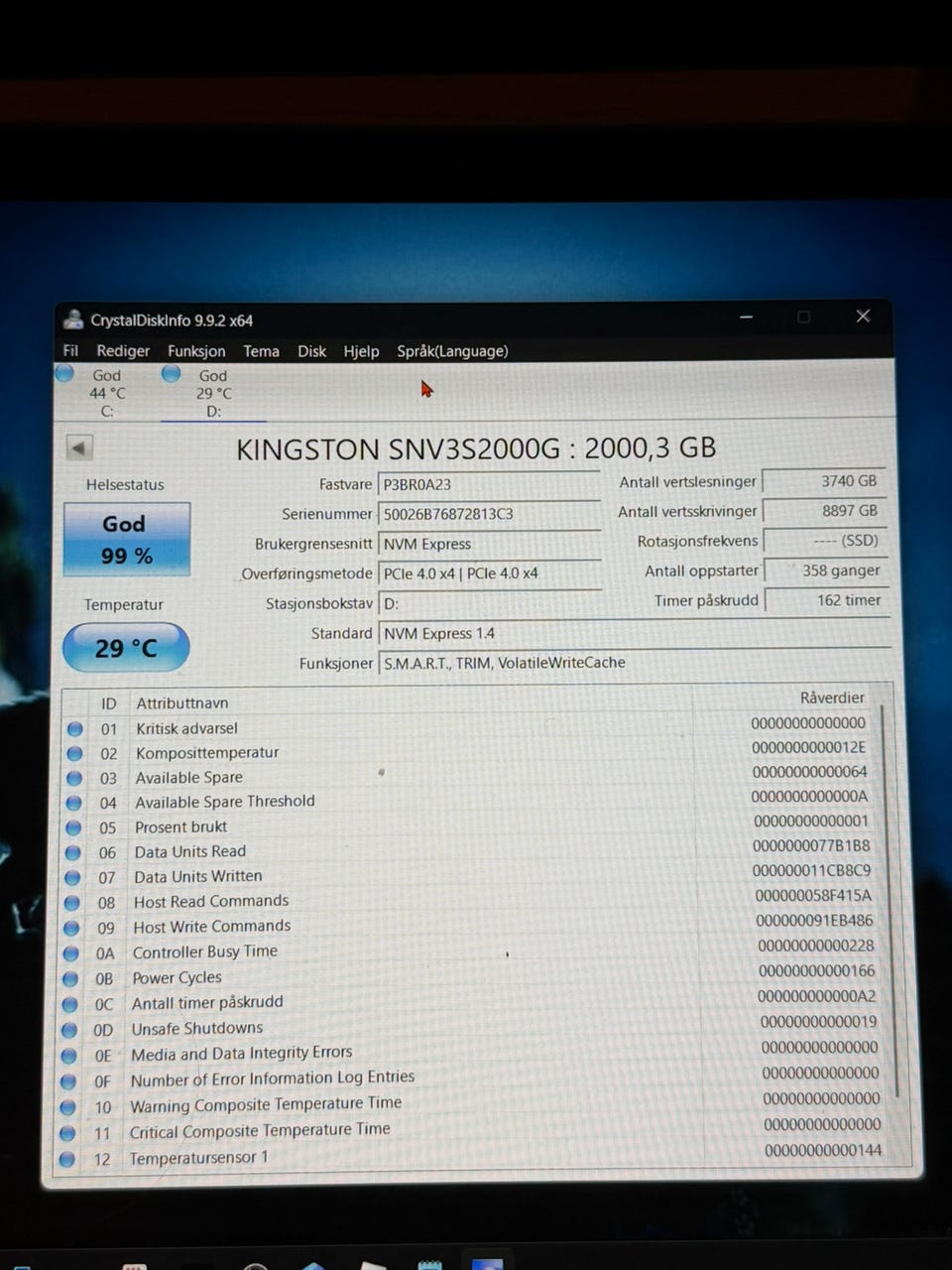The width and height of the screenshot is (952, 1270).
Task: Click the Attributtnavn column header
Action: coord(181,702)
